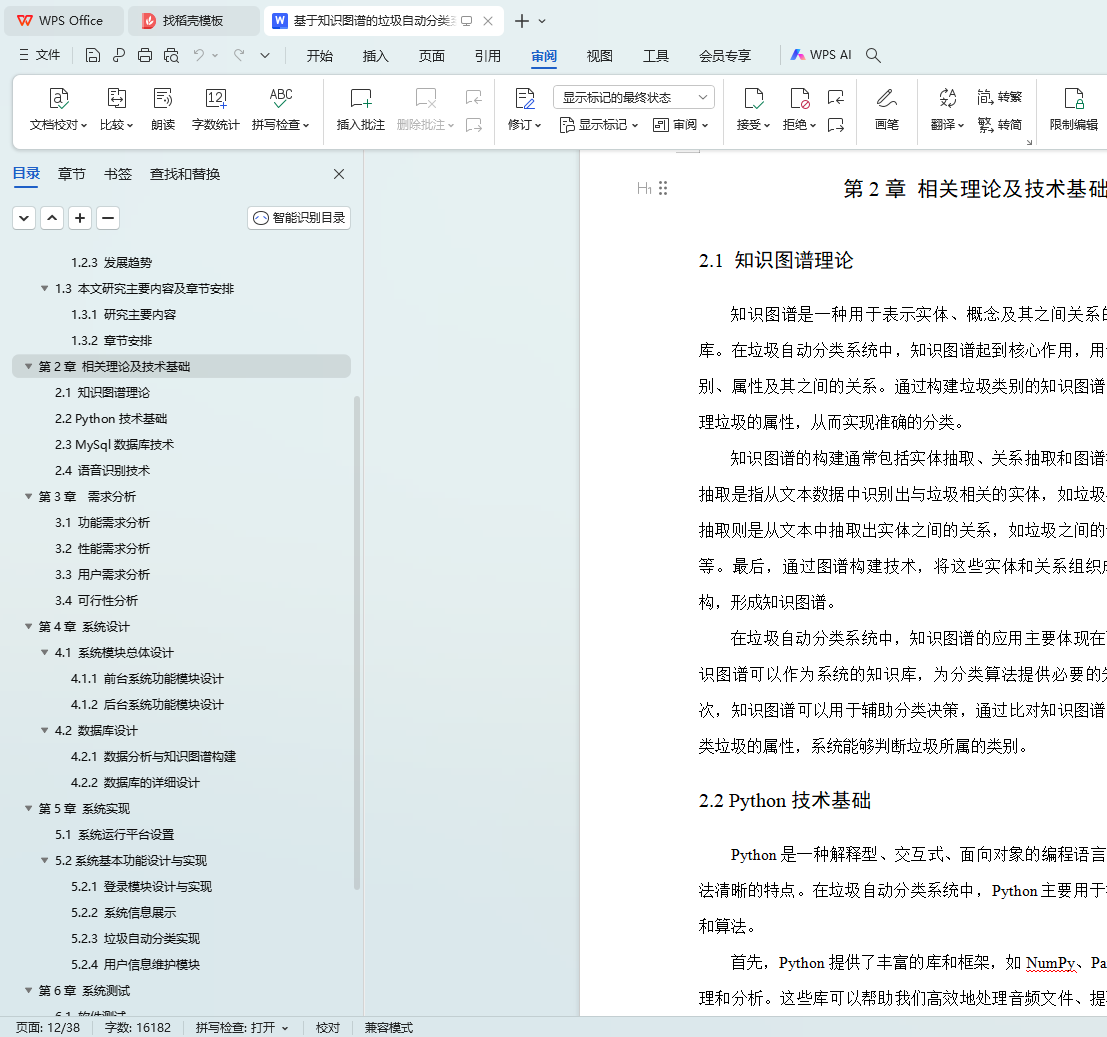Open the 审阅 pane dropdown
The width and height of the screenshot is (1107, 1037).
tap(681, 125)
